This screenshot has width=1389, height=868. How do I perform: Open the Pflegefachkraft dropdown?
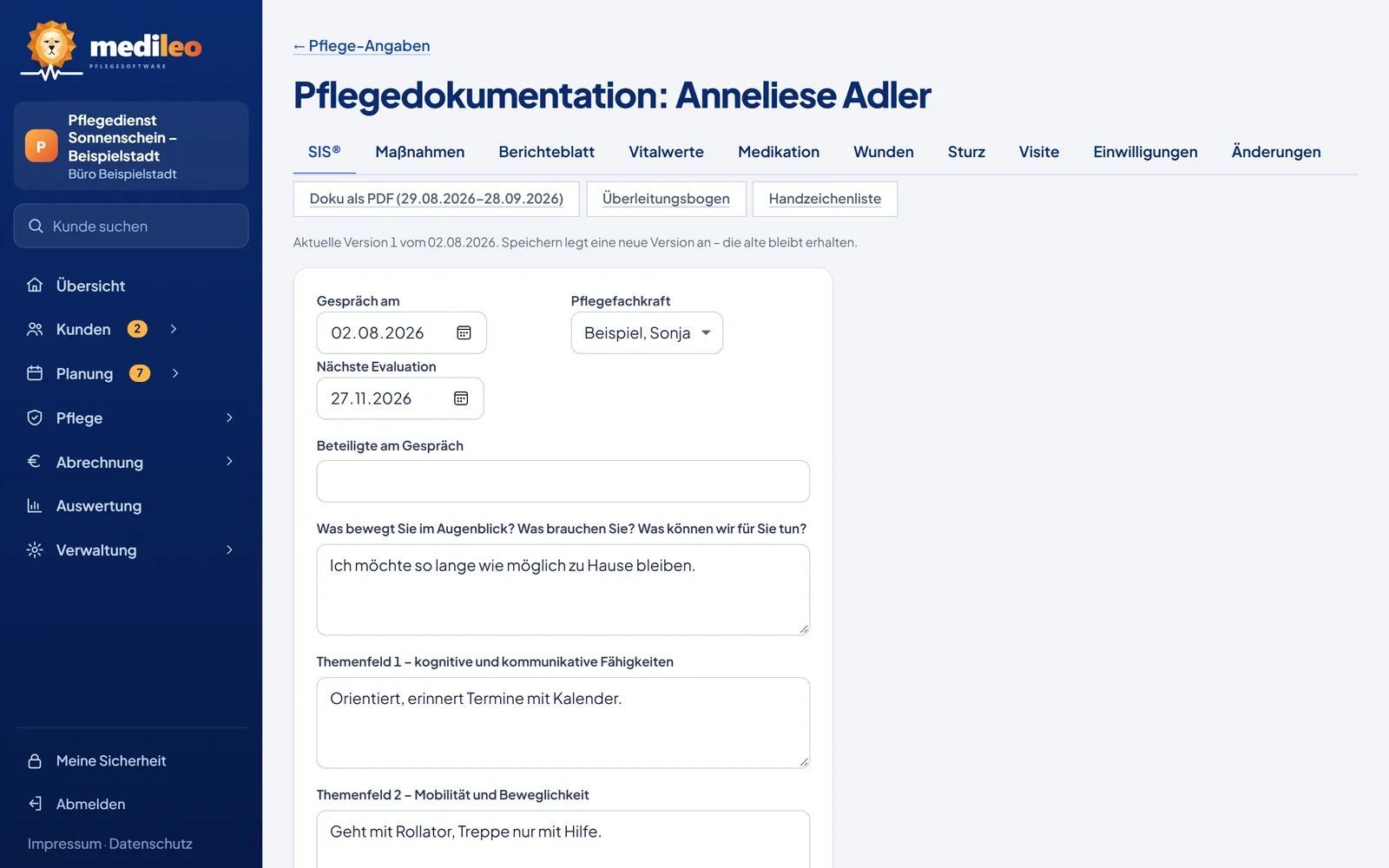pos(647,332)
